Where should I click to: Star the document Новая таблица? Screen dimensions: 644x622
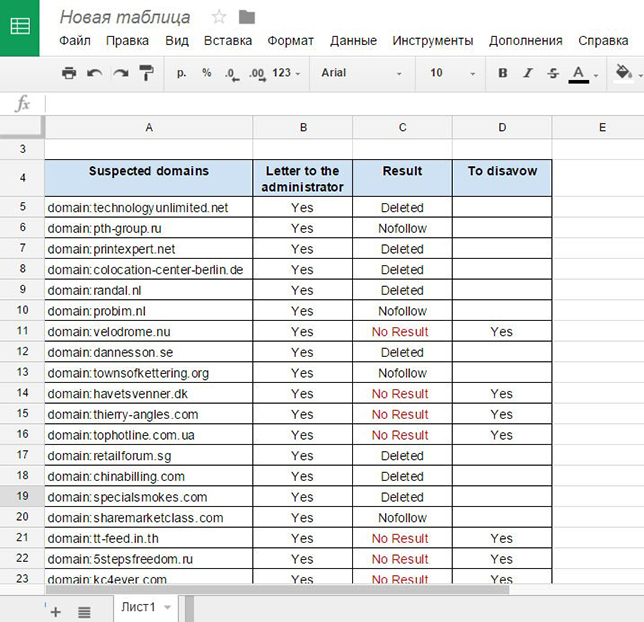click(x=218, y=17)
